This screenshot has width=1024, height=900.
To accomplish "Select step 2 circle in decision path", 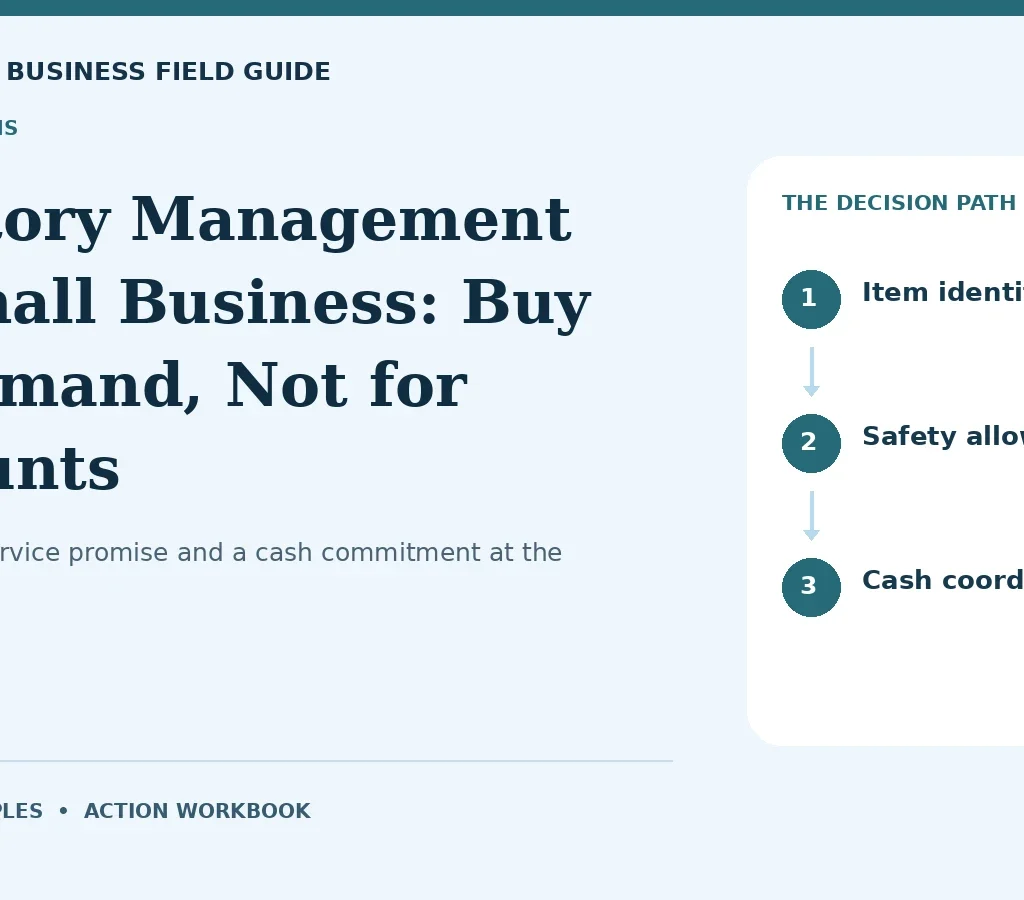I will point(811,443).
